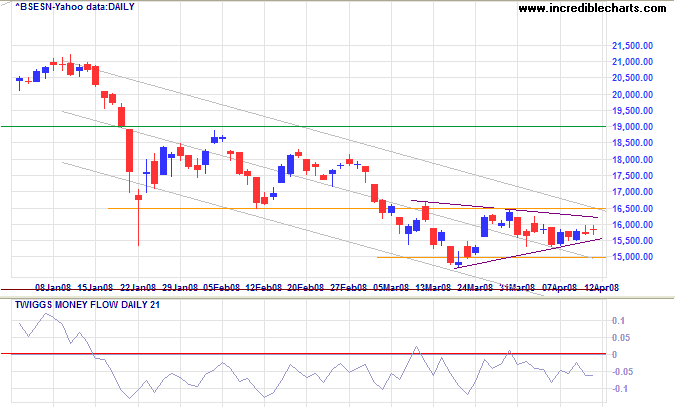Click the 16,500.00 price axis label
The height and width of the screenshot is (410, 675).
point(632,209)
